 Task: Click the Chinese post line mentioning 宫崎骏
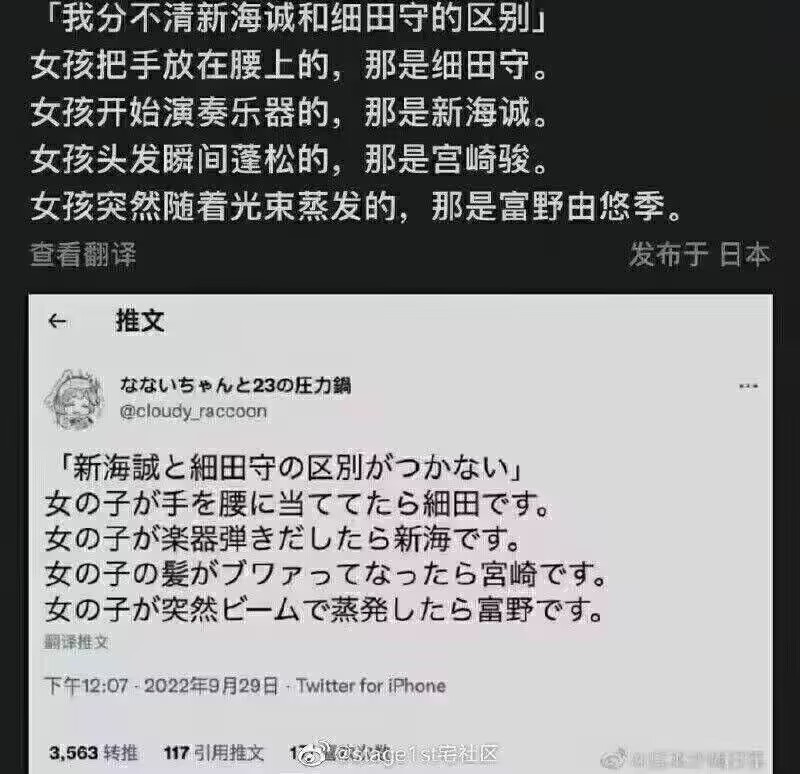pyautogui.click(x=289, y=159)
